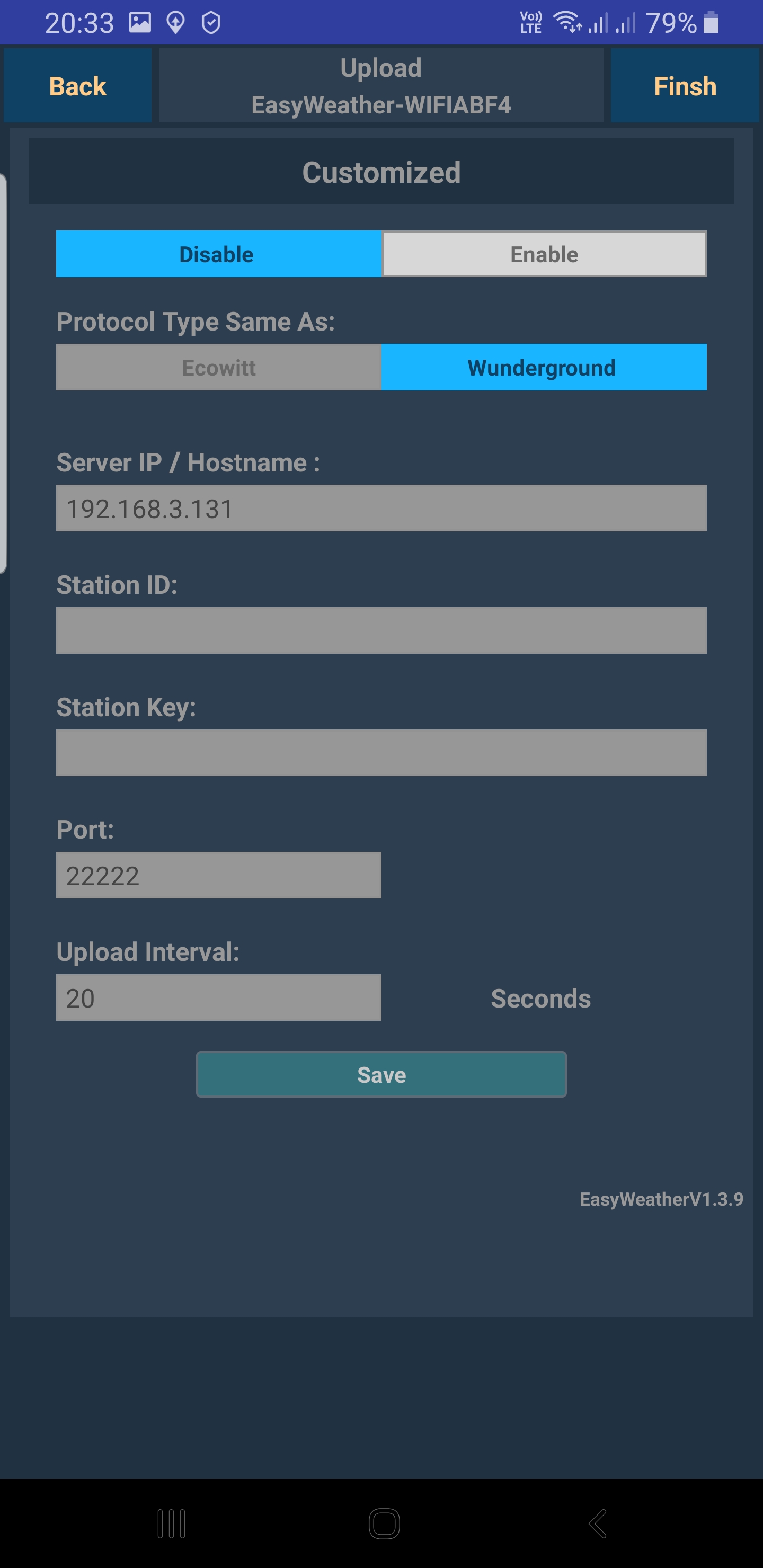Tap the Android home icon
Image resolution: width=763 pixels, height=1568 pixels.
(384, 1524)
